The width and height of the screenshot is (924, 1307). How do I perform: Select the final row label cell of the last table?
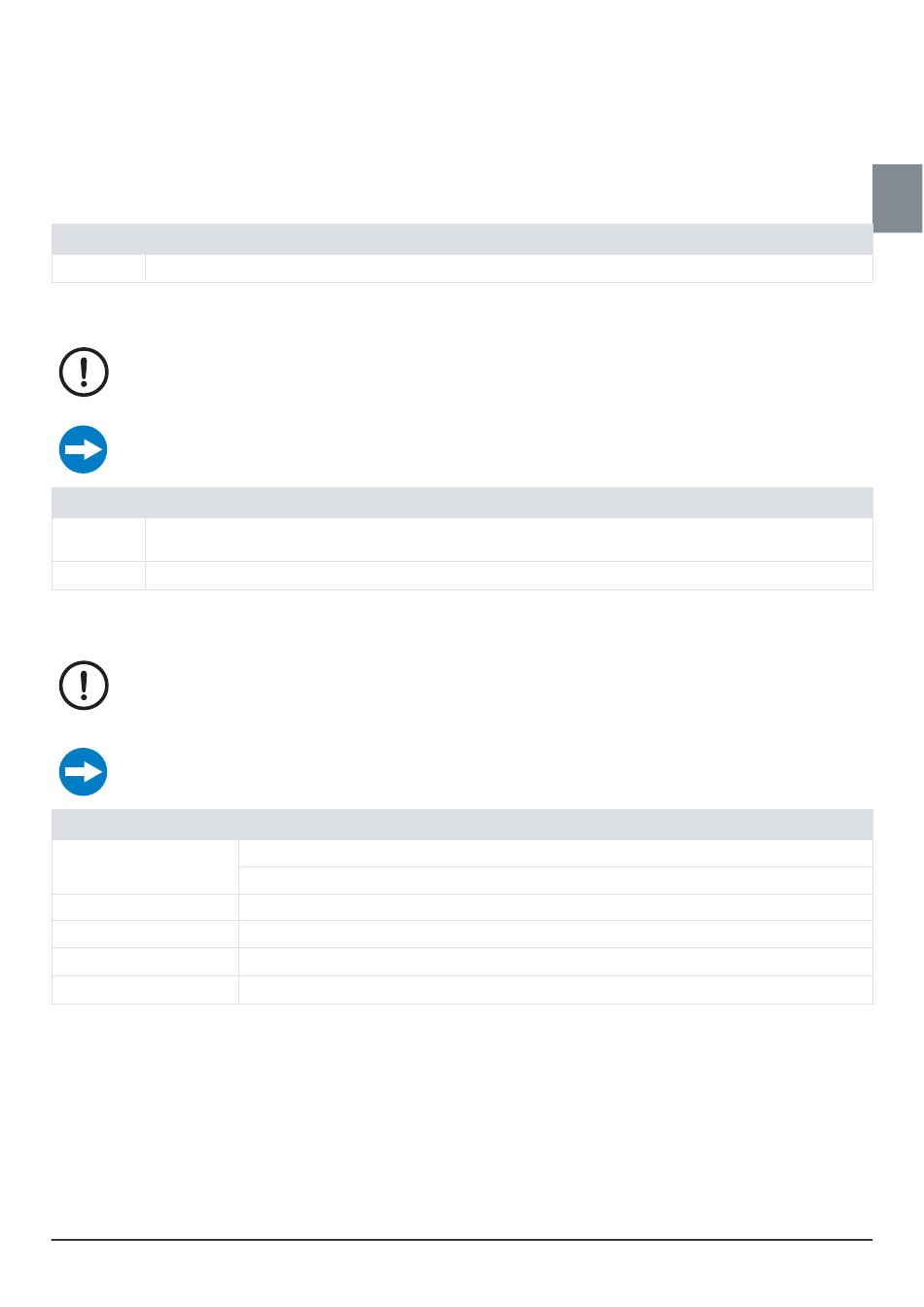point(145,990)
